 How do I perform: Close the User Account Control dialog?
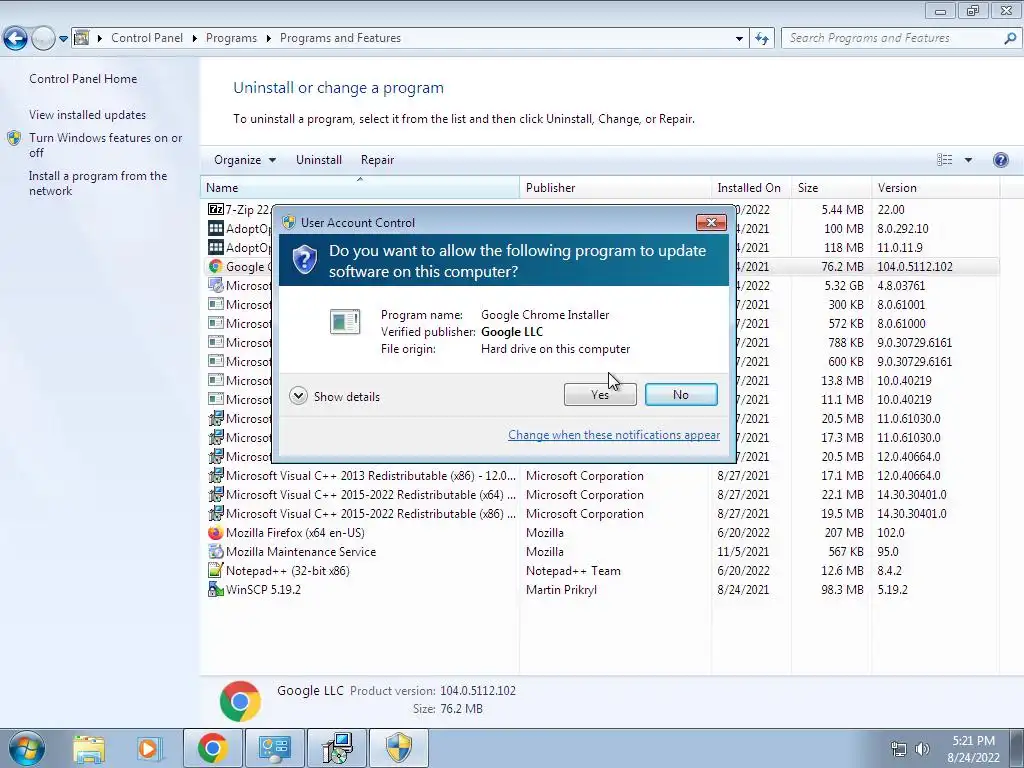pyautogui.click(x=711, y=222)
